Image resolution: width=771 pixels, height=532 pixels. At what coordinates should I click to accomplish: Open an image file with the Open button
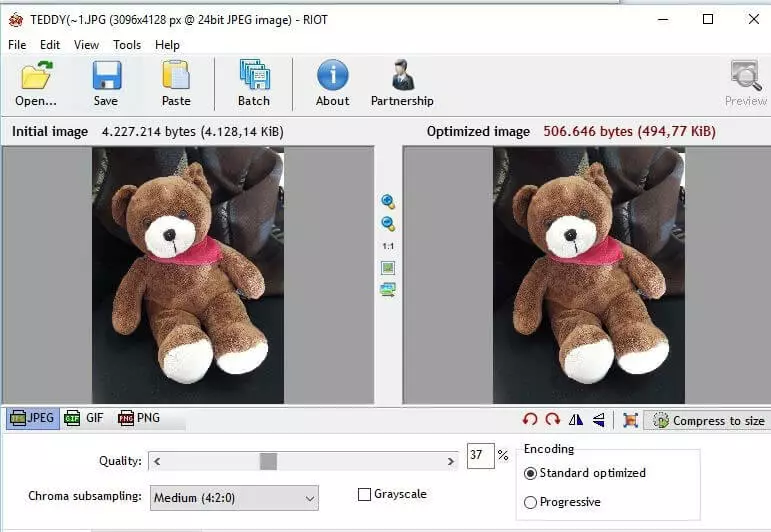pos(36,84)
